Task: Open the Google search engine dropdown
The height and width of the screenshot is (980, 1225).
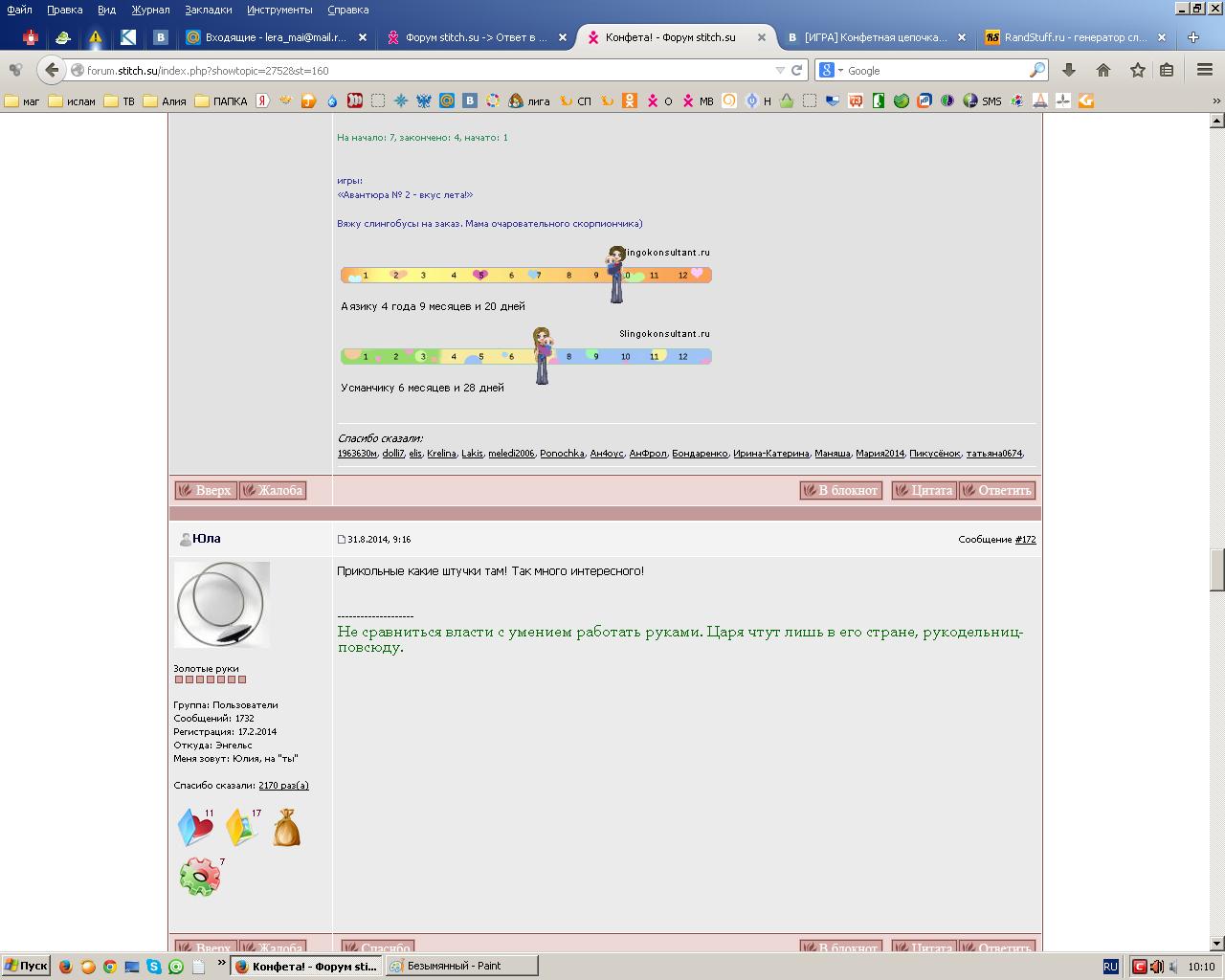Action: [x=831, y=70]
